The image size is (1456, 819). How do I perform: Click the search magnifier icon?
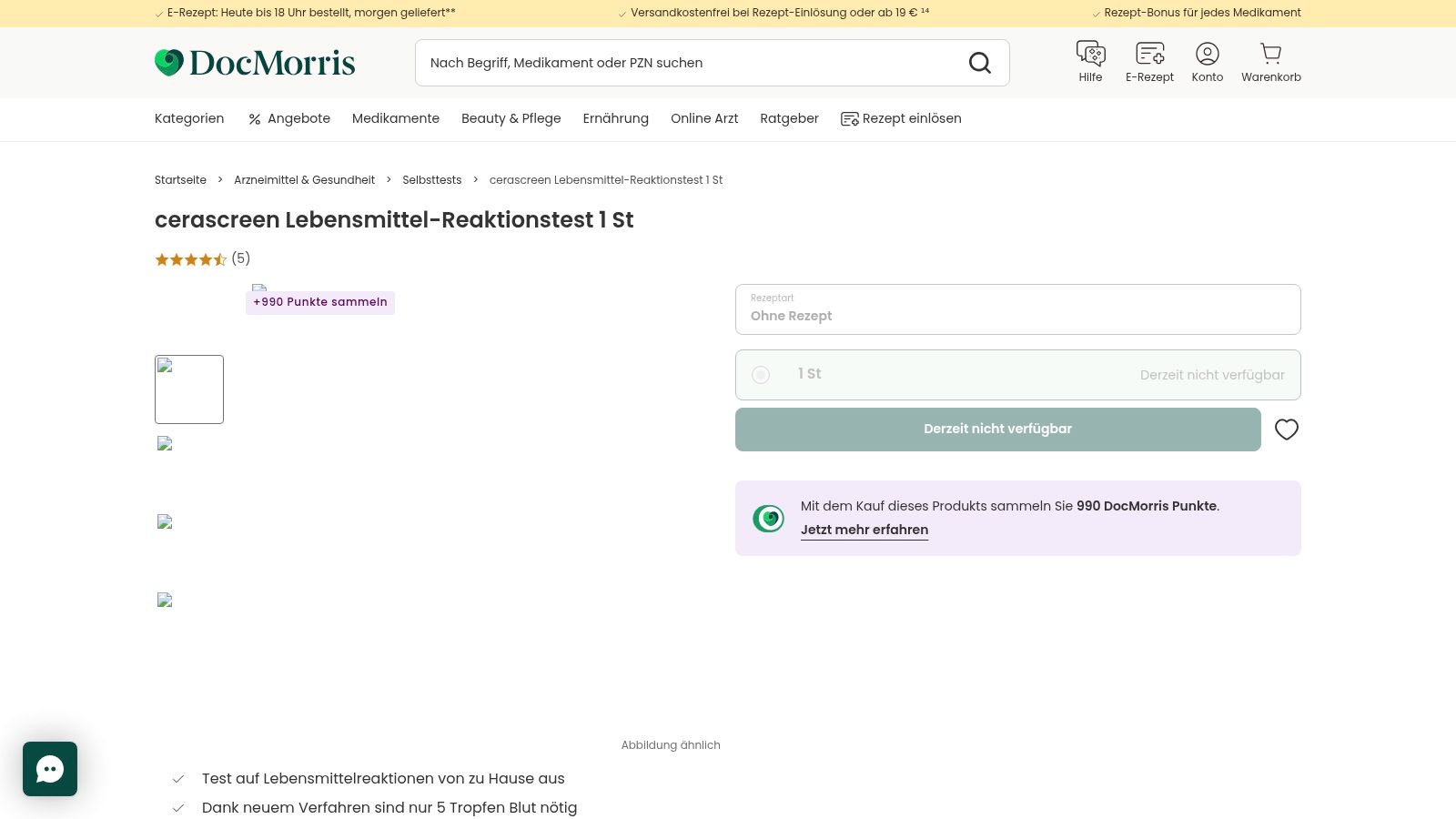point(980,63)
